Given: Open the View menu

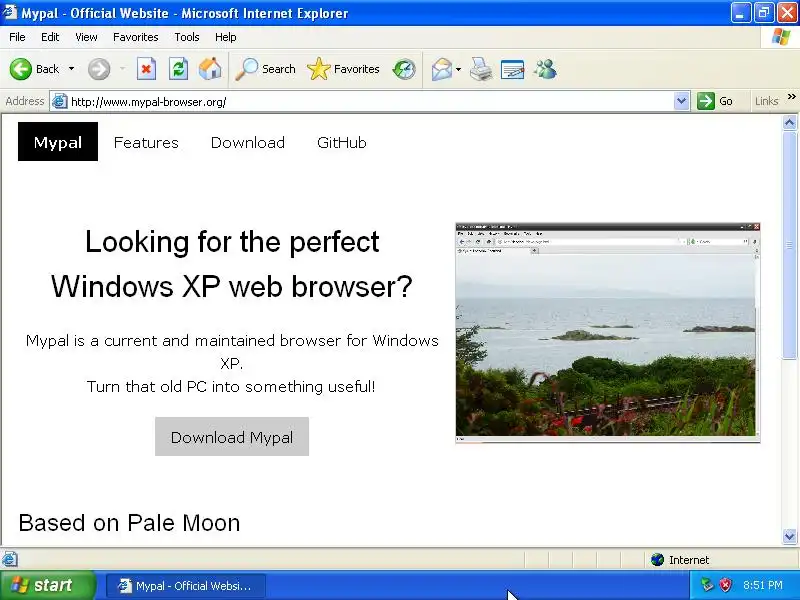Looking at the screenshot, I should [86, 37].
